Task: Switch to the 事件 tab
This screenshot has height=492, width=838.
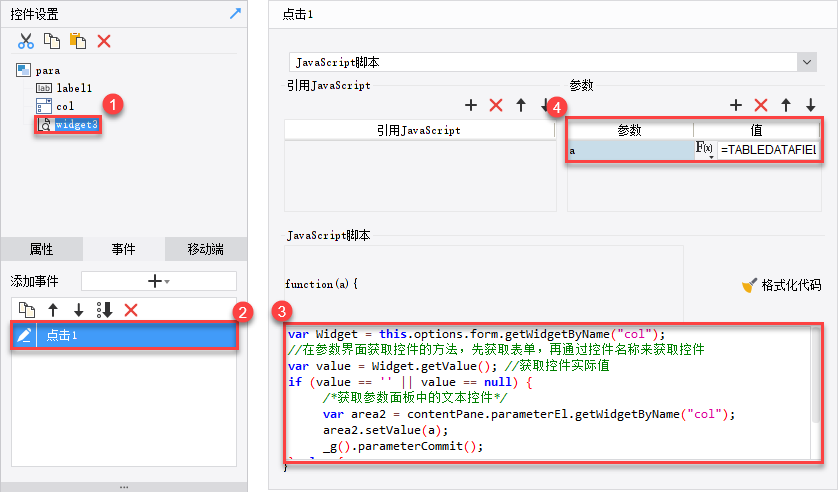Action: click(123, 249)
